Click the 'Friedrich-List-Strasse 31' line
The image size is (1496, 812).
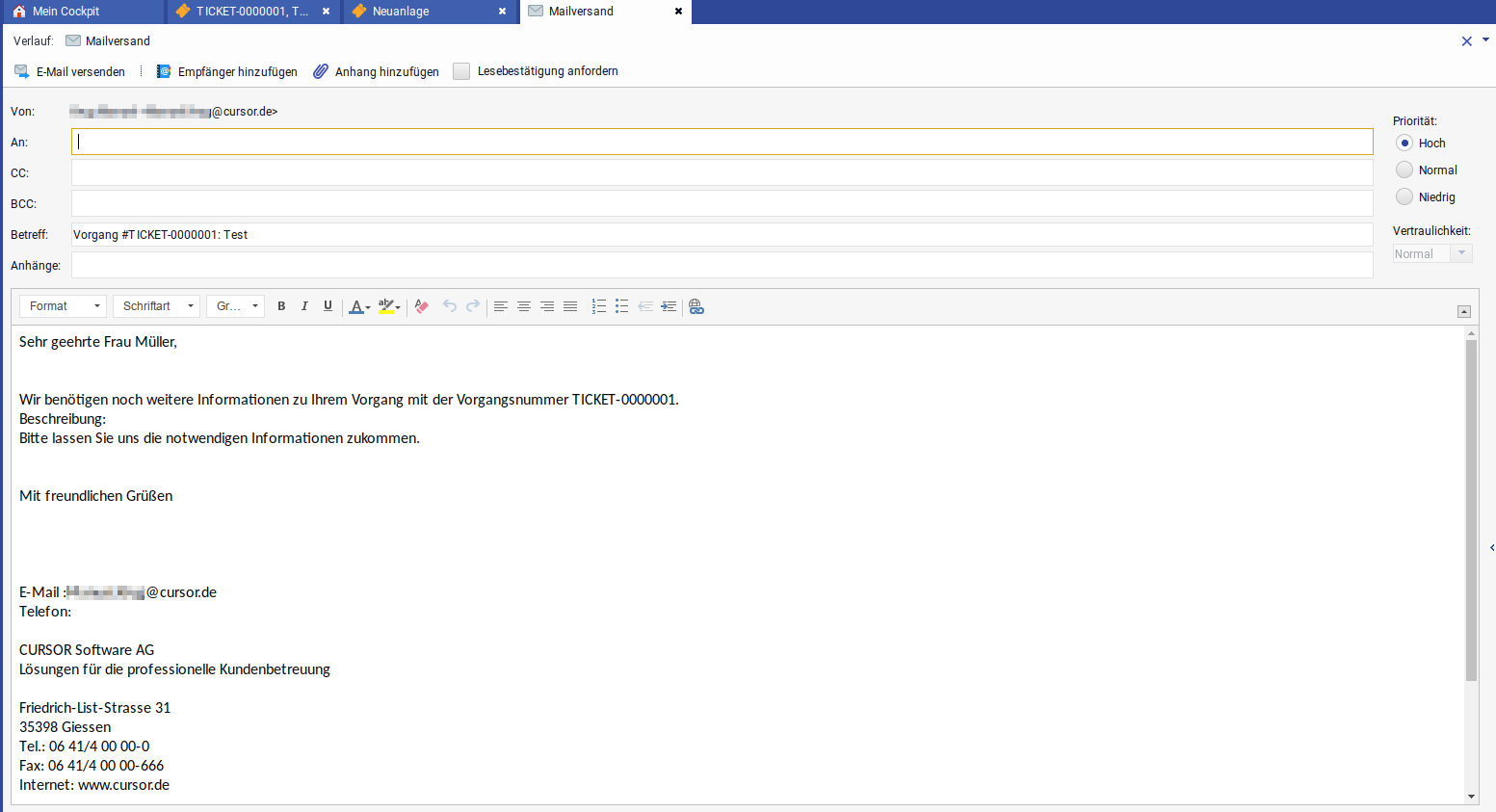pos(95,708)
